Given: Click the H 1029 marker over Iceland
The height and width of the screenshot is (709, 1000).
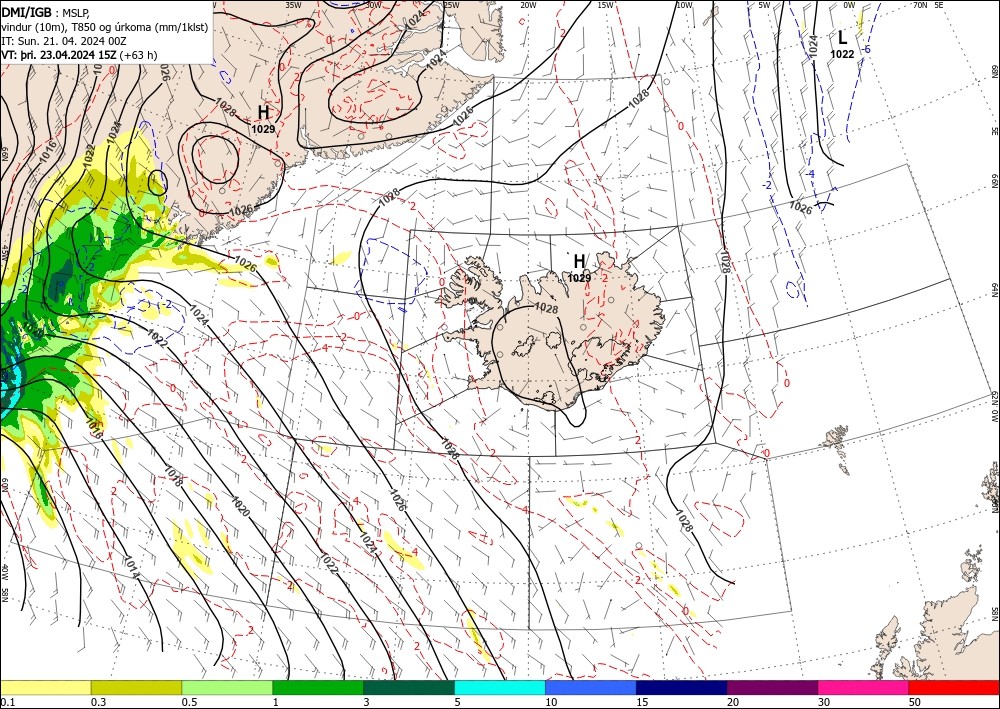Looking at the screenshot, I should [579, 267].
